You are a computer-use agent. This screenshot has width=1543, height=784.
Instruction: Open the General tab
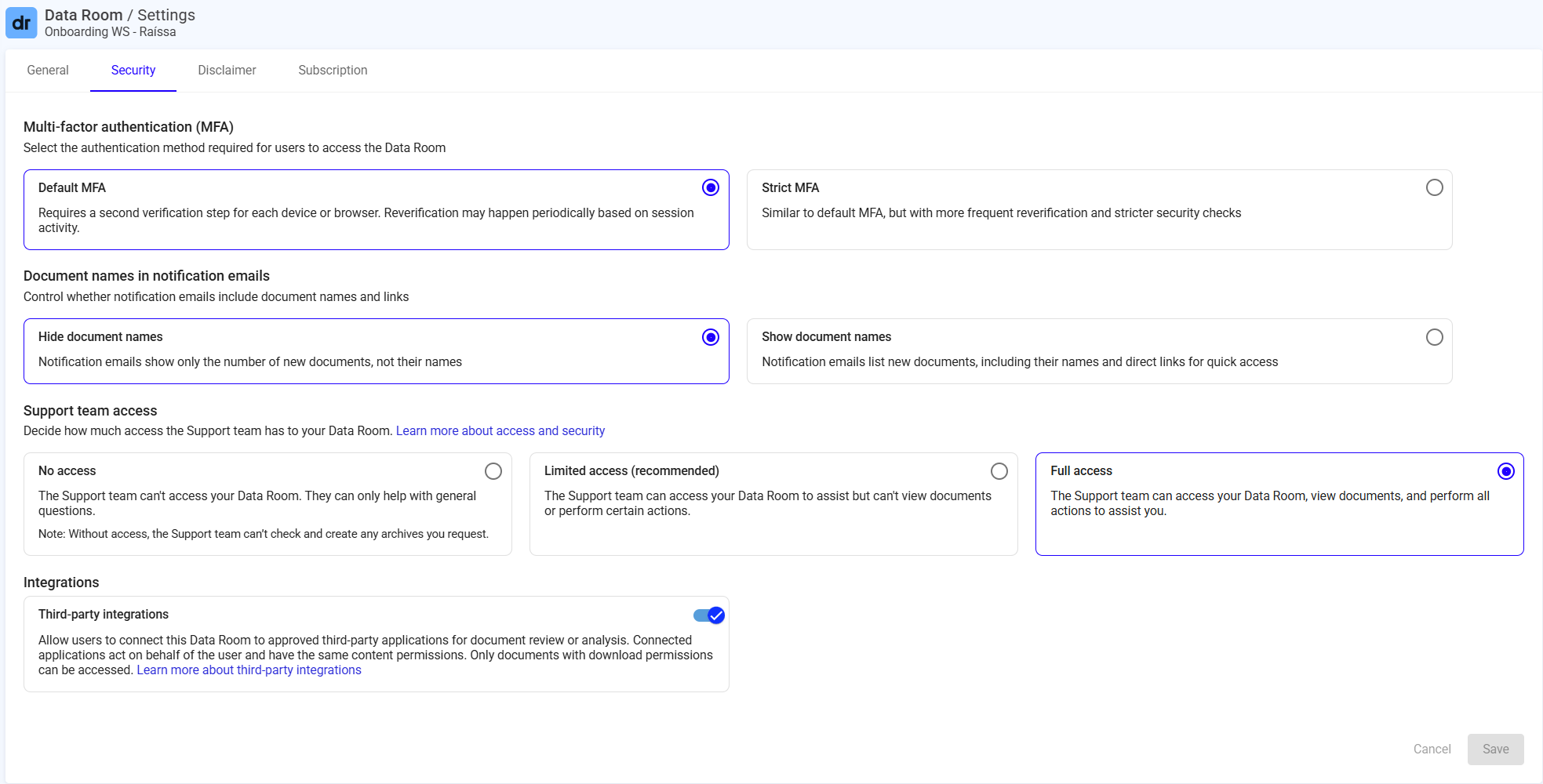click(48, 71)
